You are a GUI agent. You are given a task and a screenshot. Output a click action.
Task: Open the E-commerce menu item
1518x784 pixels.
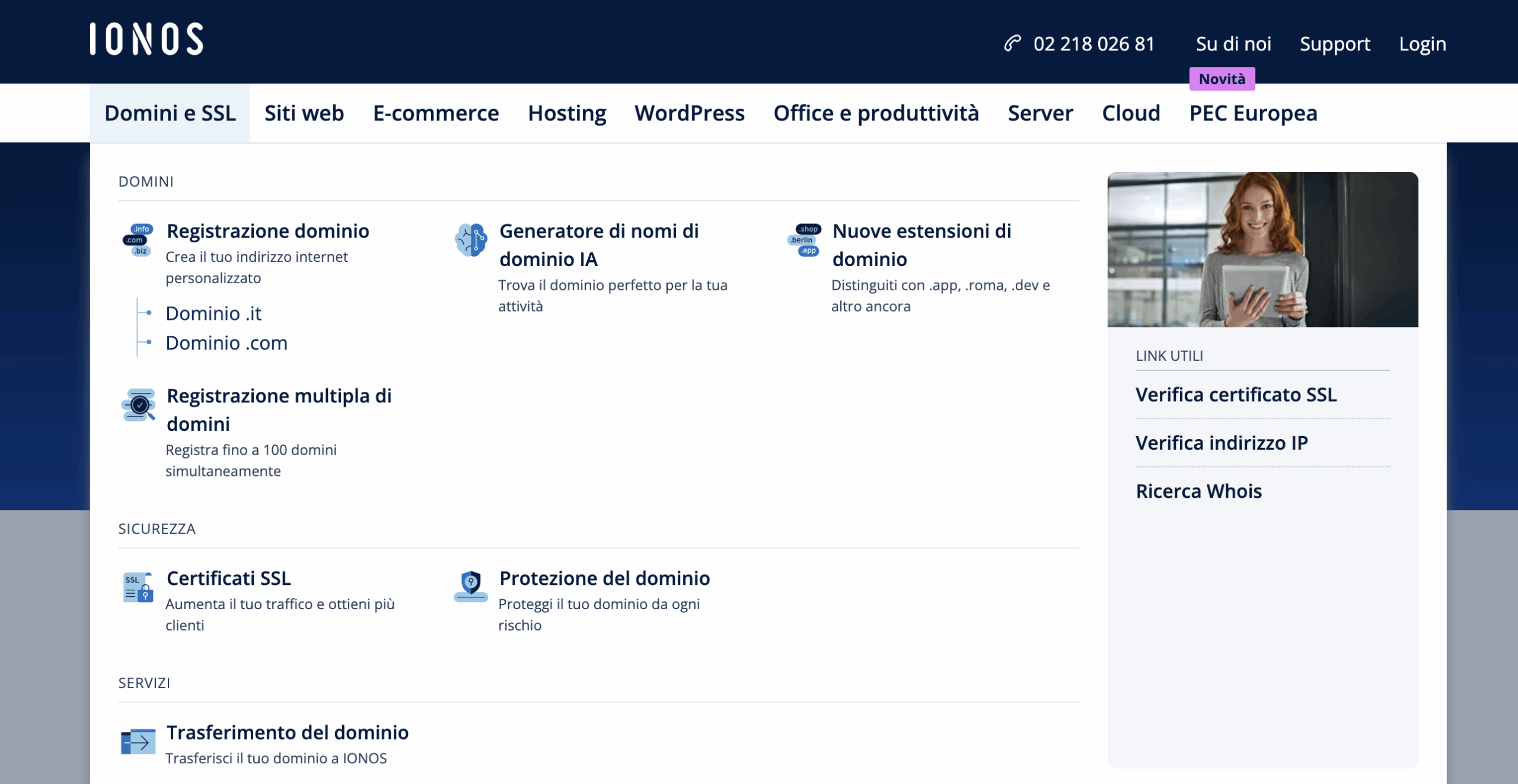click(x=436, y=113)
